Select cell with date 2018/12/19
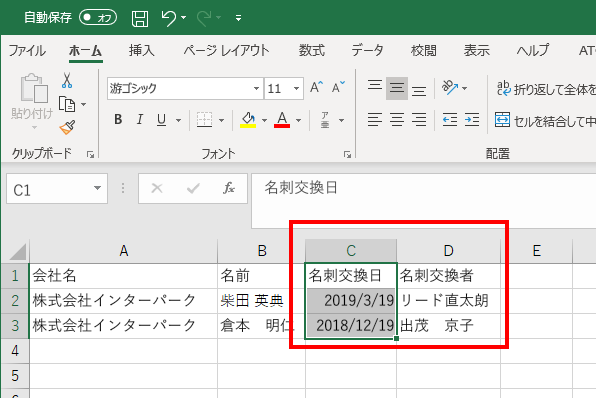Screen dimensions: 596x398 tap(351, 326)
